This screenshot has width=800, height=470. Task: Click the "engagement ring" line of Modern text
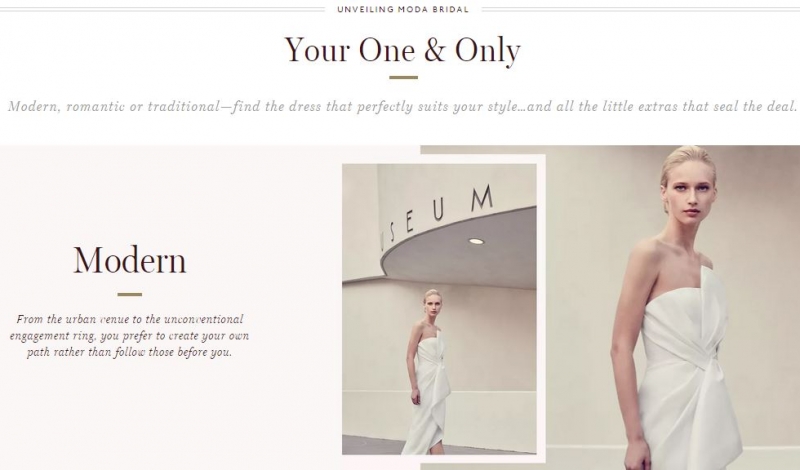click(x=130, y=336)
